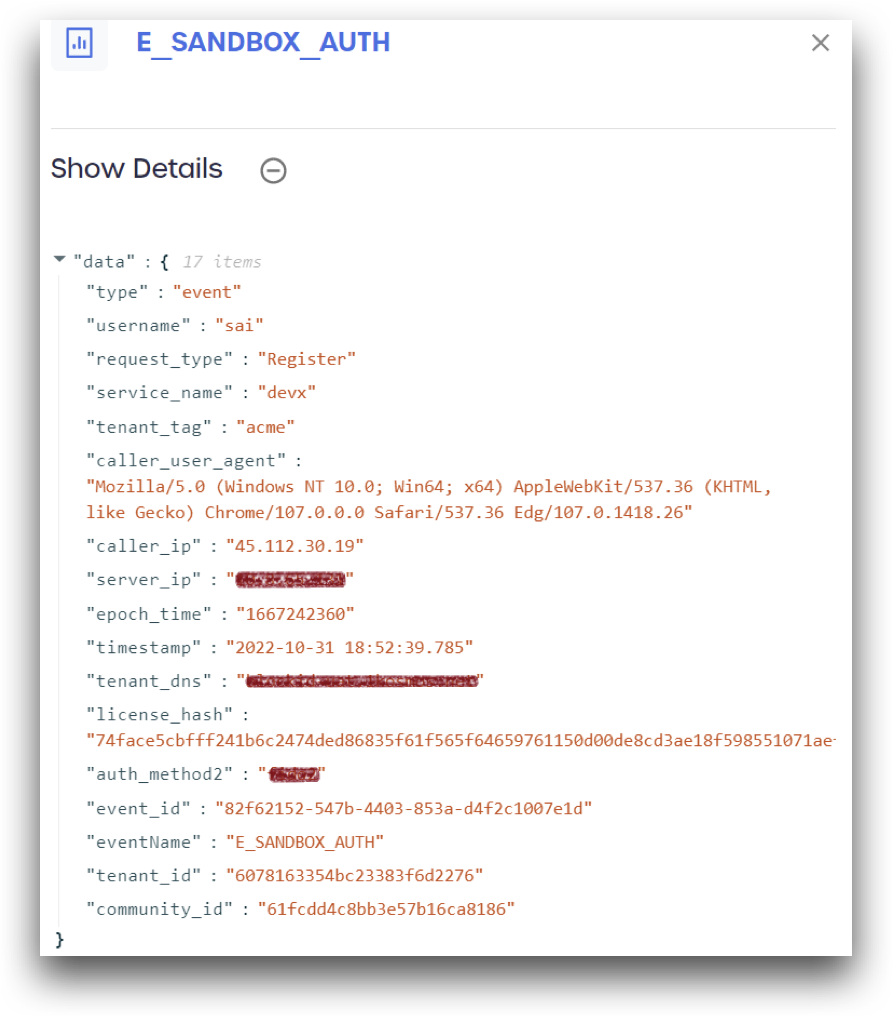
Task: Click the bar chart event icon
Action: [x=80, y=43]
